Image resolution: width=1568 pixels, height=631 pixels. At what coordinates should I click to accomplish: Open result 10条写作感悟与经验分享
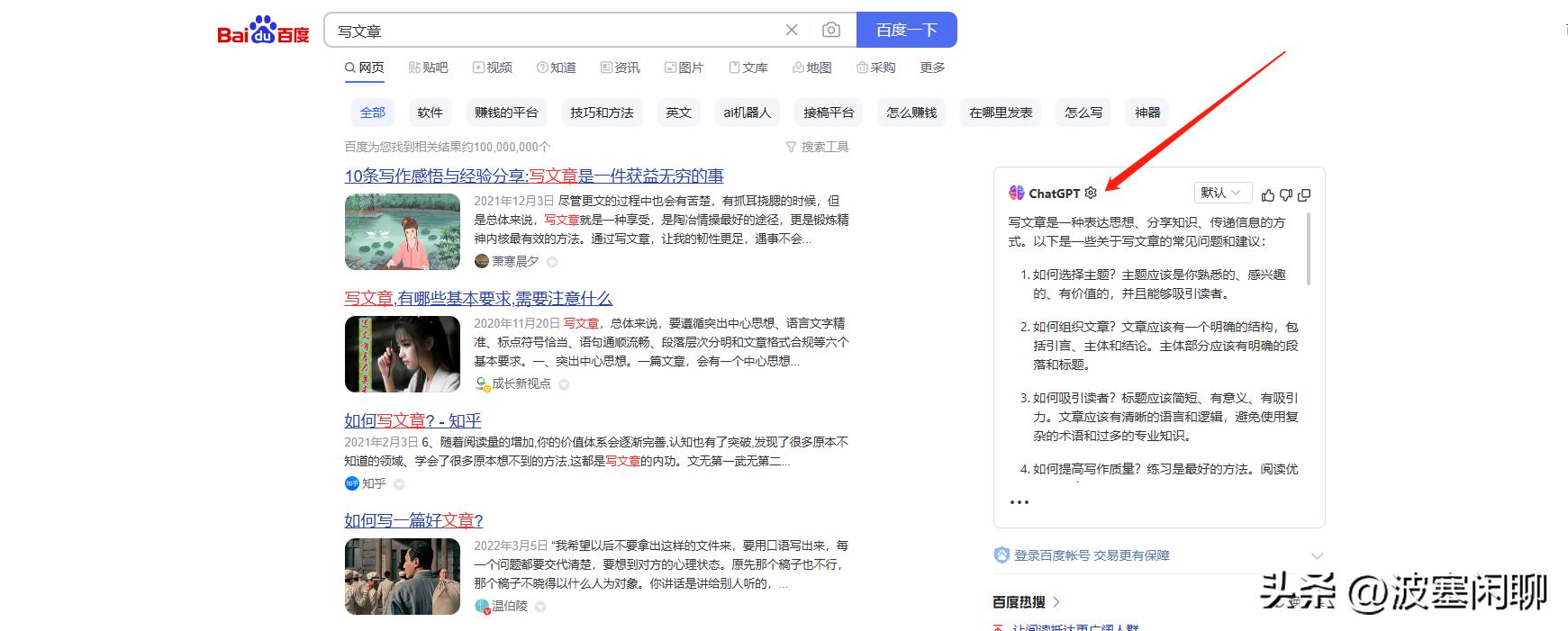click(x=534, y=176)
